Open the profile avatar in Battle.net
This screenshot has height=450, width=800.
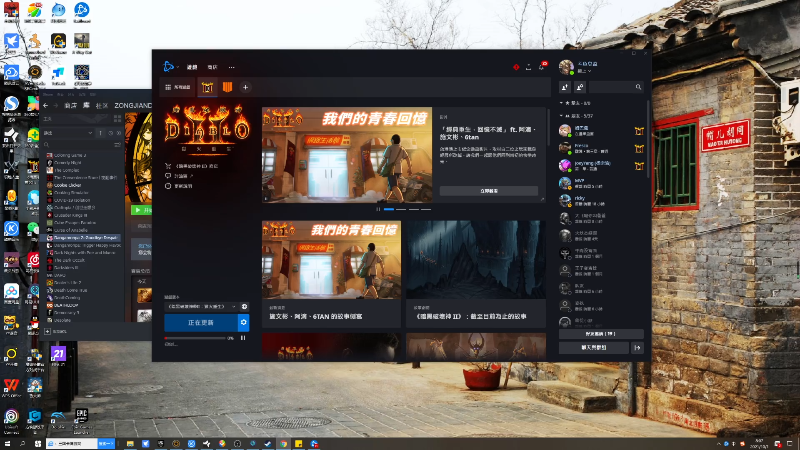pyautogui.click(x=566, y=67)
